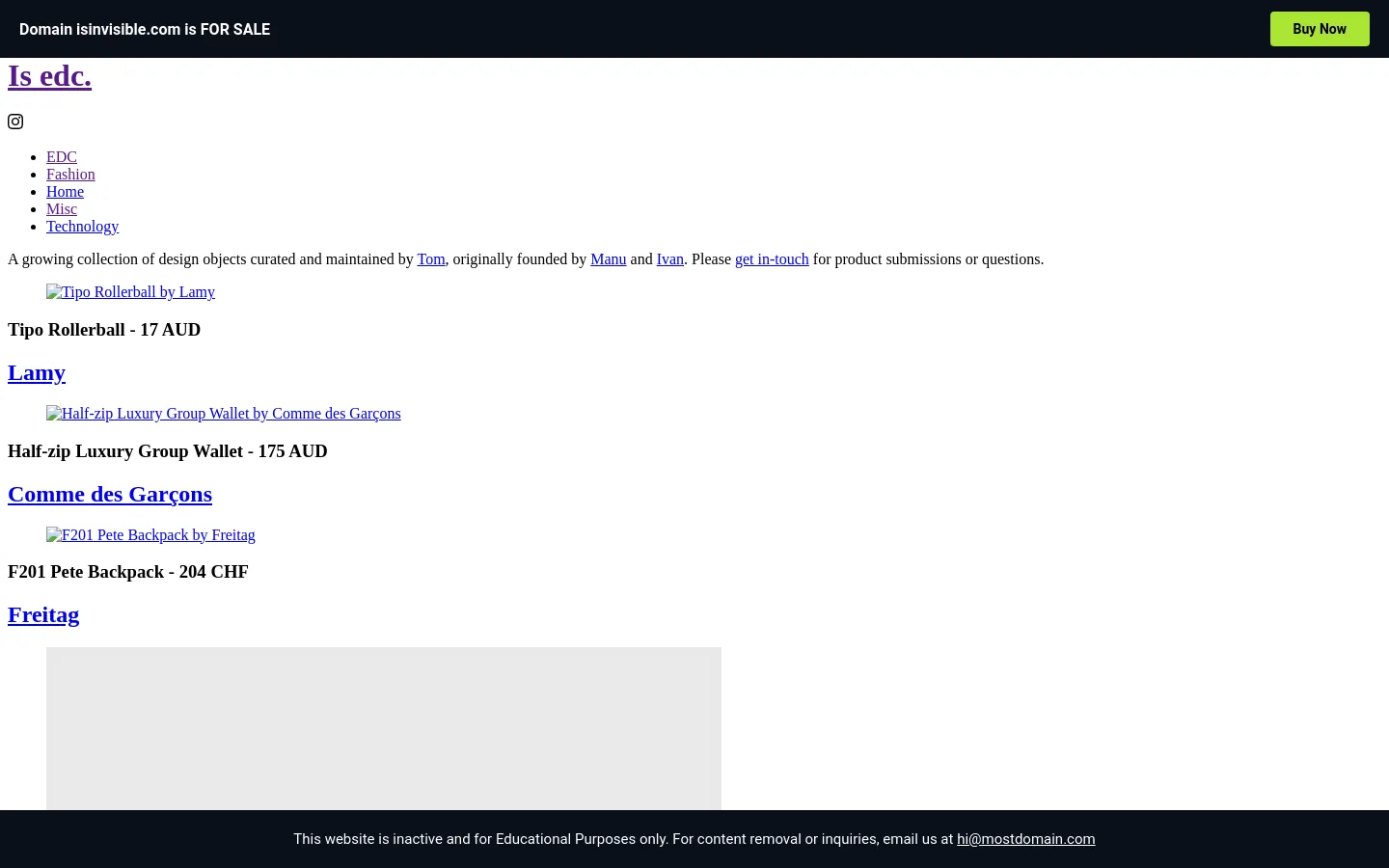Visit the Comme des Garçons brand link
This screenshot has width=1389, height=868.
tap(110, 494)
